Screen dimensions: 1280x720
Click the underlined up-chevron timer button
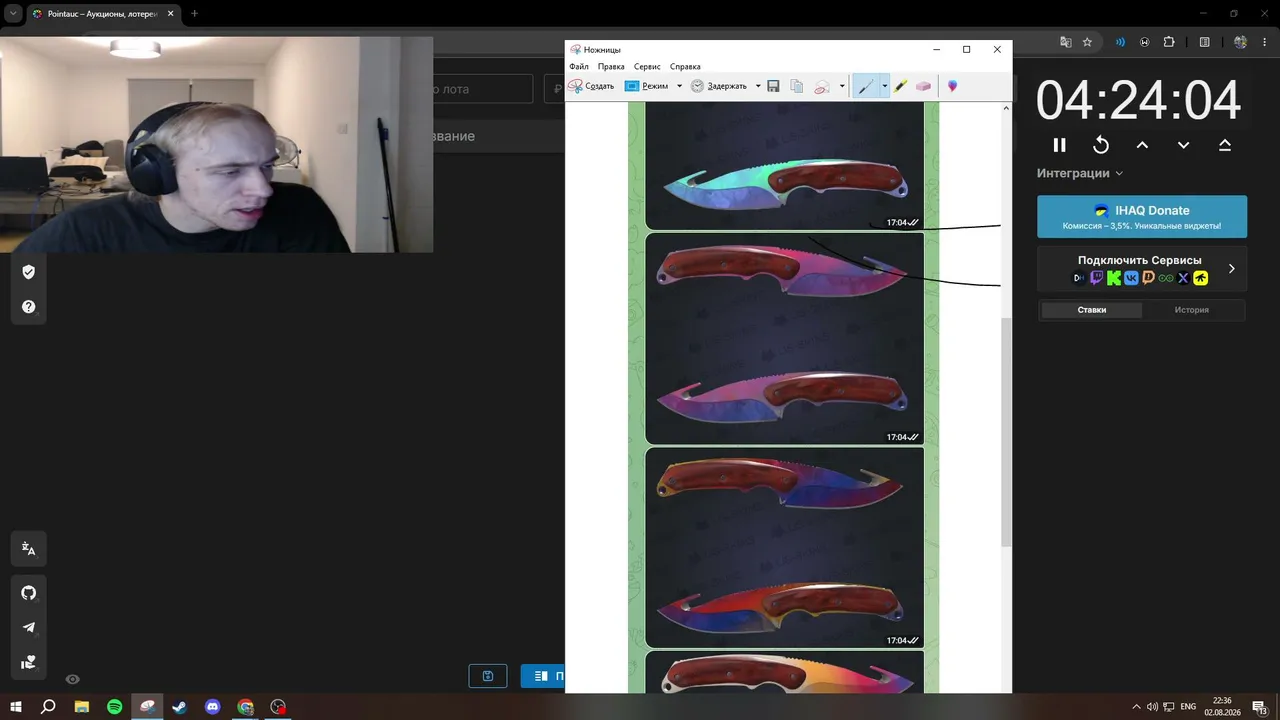pos(1224,145)
